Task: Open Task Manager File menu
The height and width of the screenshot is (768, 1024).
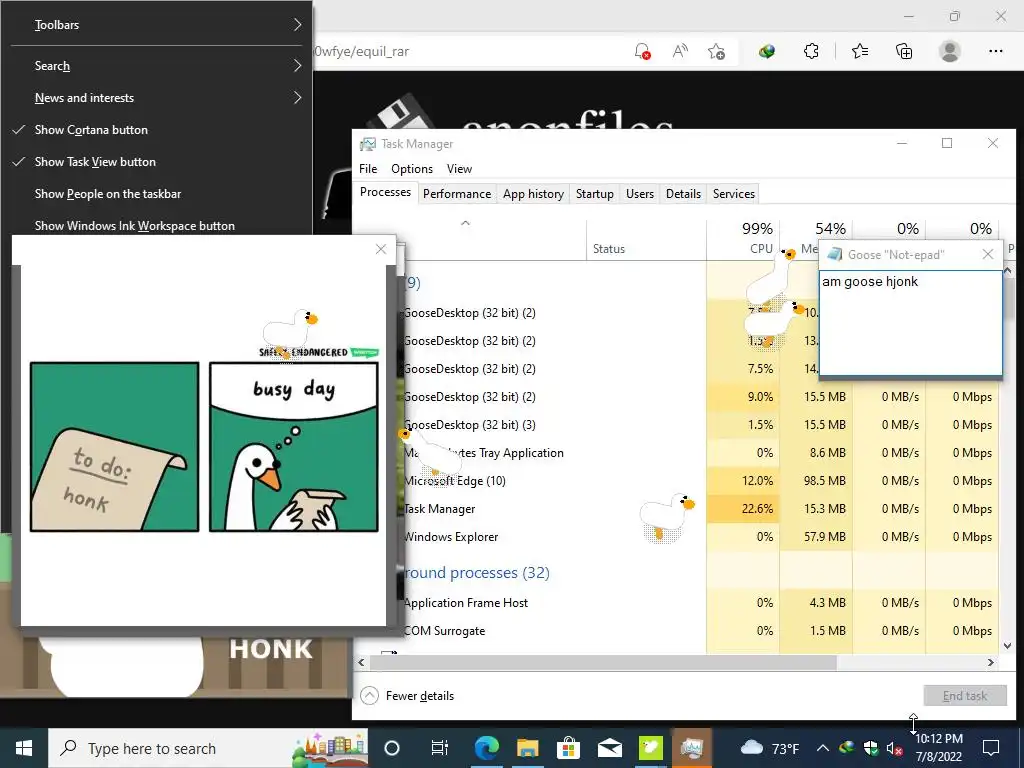Action: (x=368, y=168)
